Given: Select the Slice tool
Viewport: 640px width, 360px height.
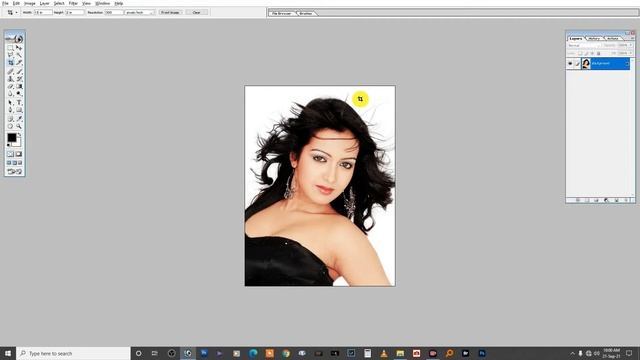Looking at the screenshot, I should coord(19,62).
